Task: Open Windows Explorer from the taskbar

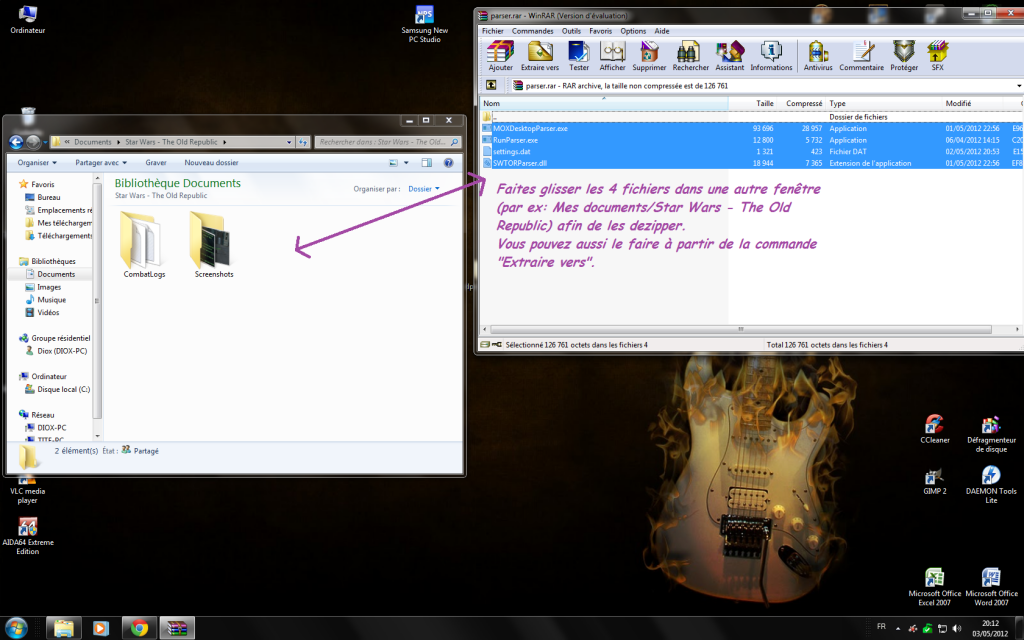Action: coord(63,628)
